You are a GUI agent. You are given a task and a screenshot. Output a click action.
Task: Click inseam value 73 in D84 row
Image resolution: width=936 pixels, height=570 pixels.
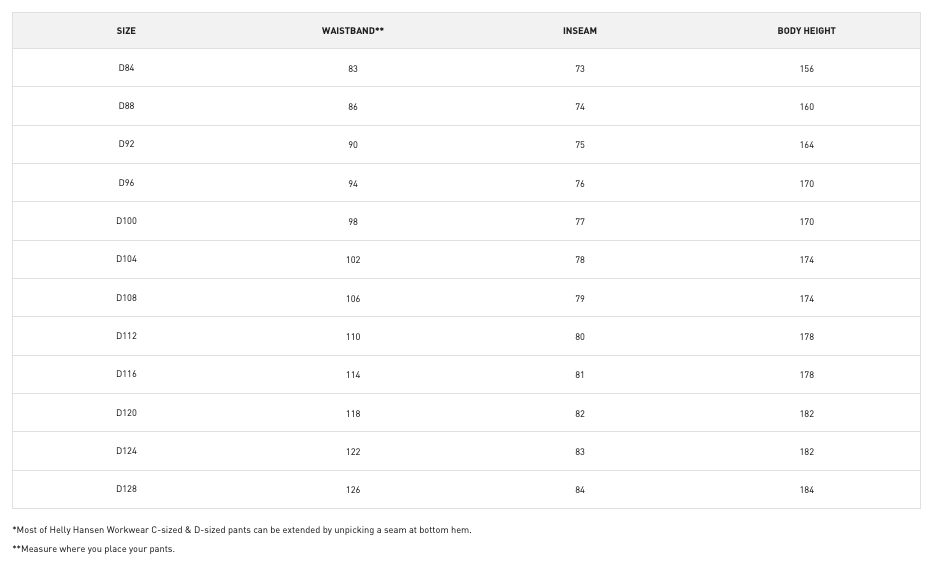coord(580,69)
